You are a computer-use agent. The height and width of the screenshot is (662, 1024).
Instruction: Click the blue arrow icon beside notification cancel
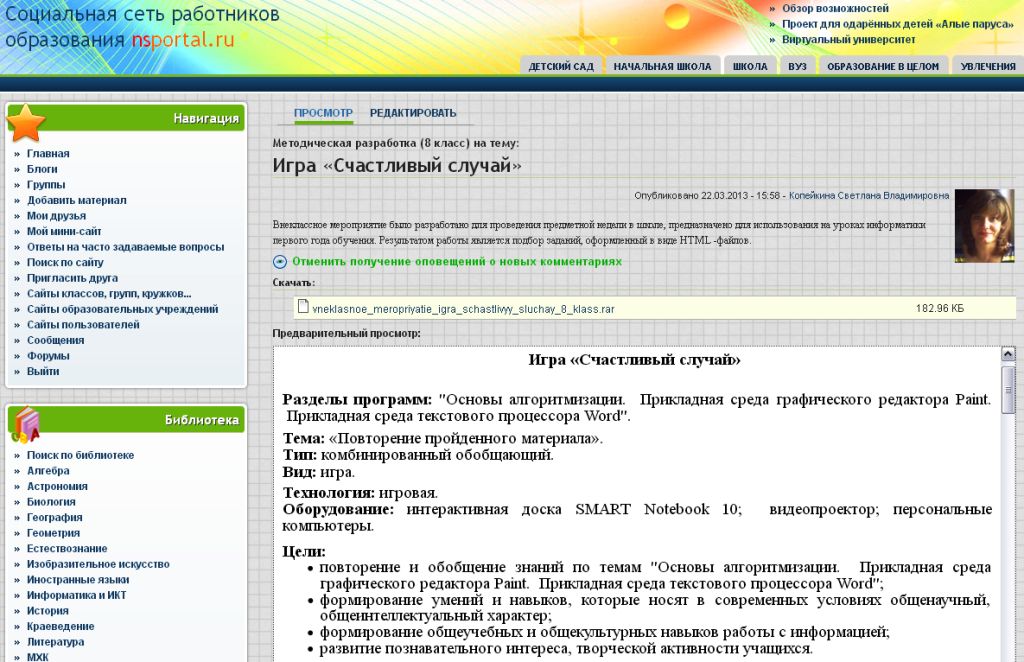coord(280,262)
